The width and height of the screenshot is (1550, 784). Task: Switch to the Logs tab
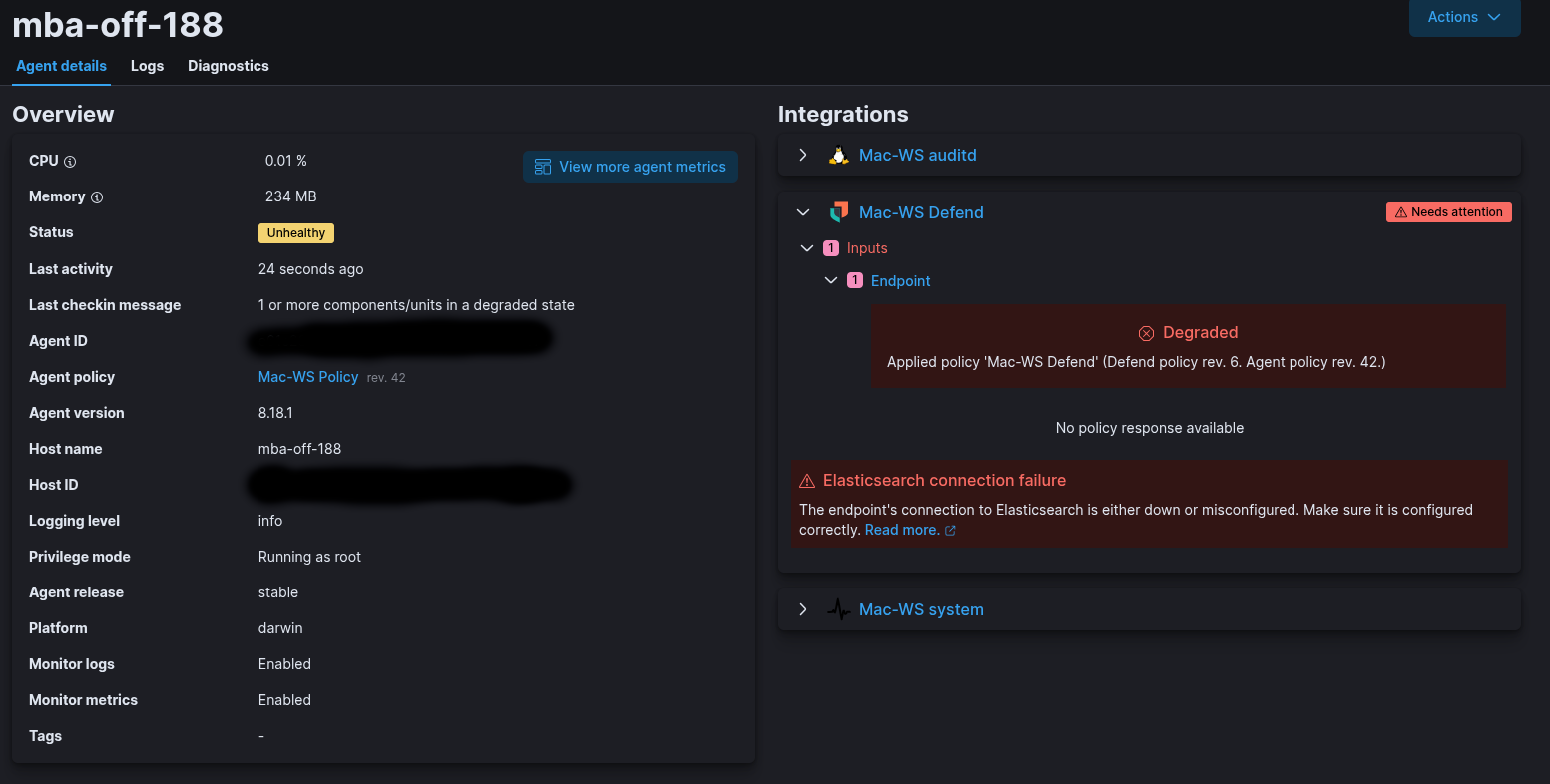coord(147,66)
